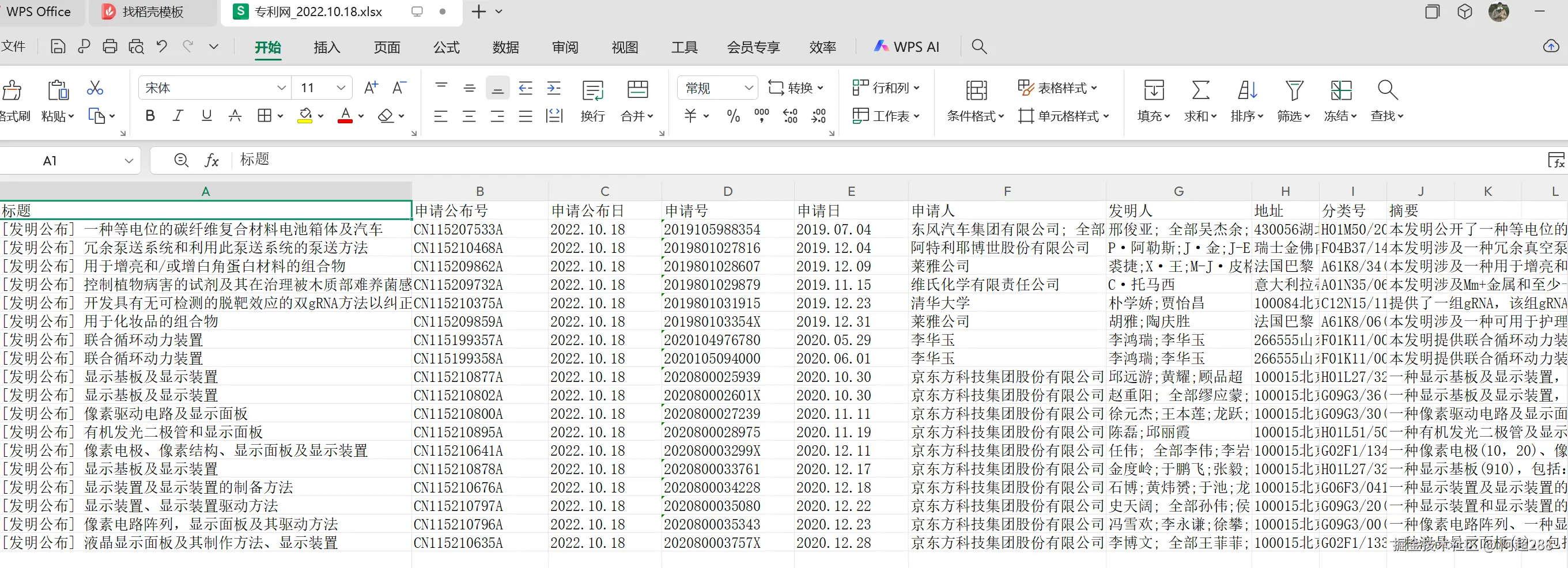Toggle align text left

[441, 116]
